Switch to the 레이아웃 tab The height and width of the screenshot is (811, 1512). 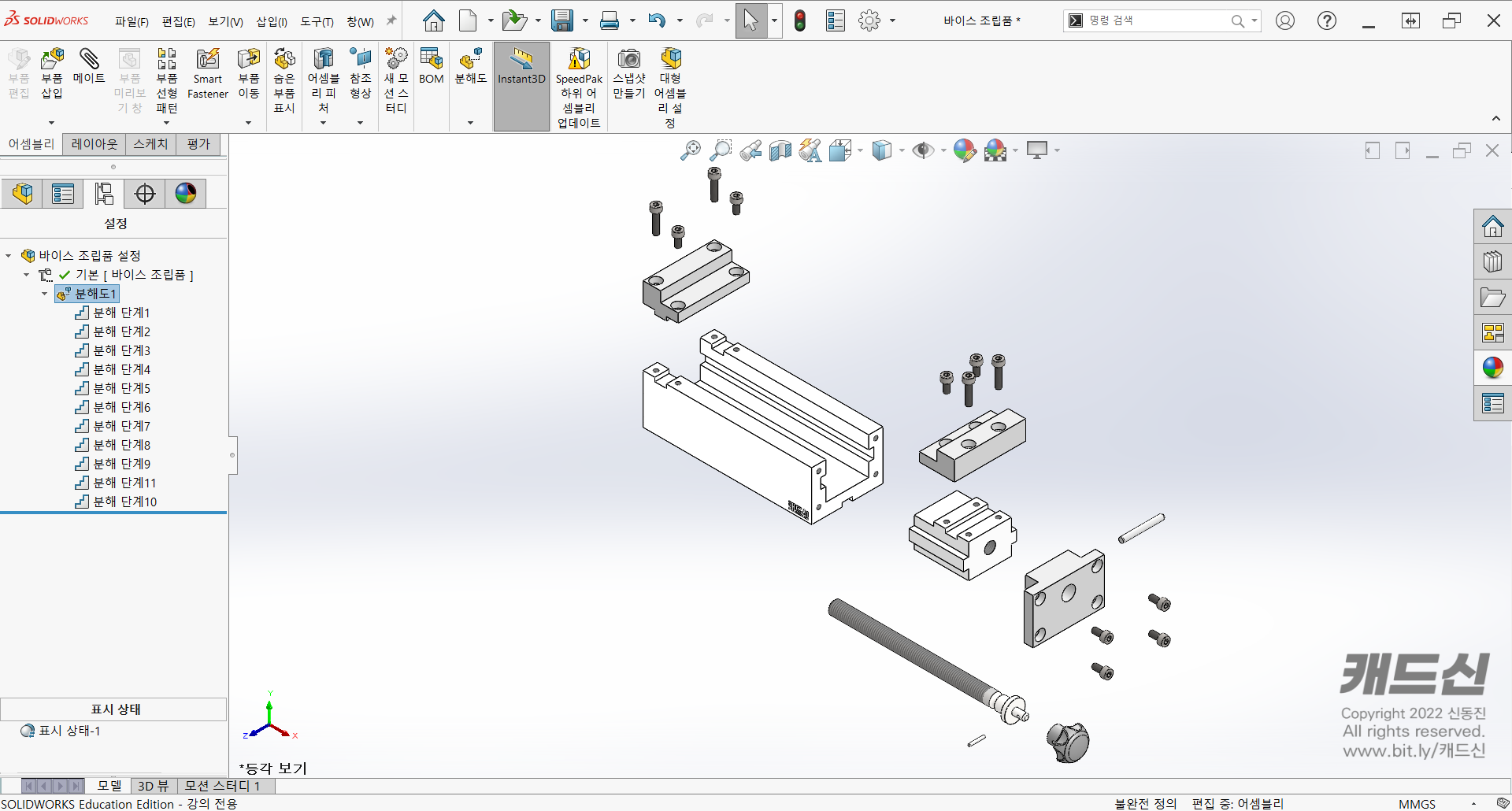(94, 144)
